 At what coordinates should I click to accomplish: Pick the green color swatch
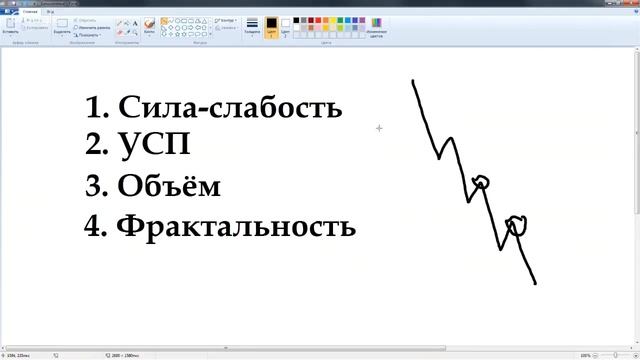pyautogui.click(x=340, y=20)
